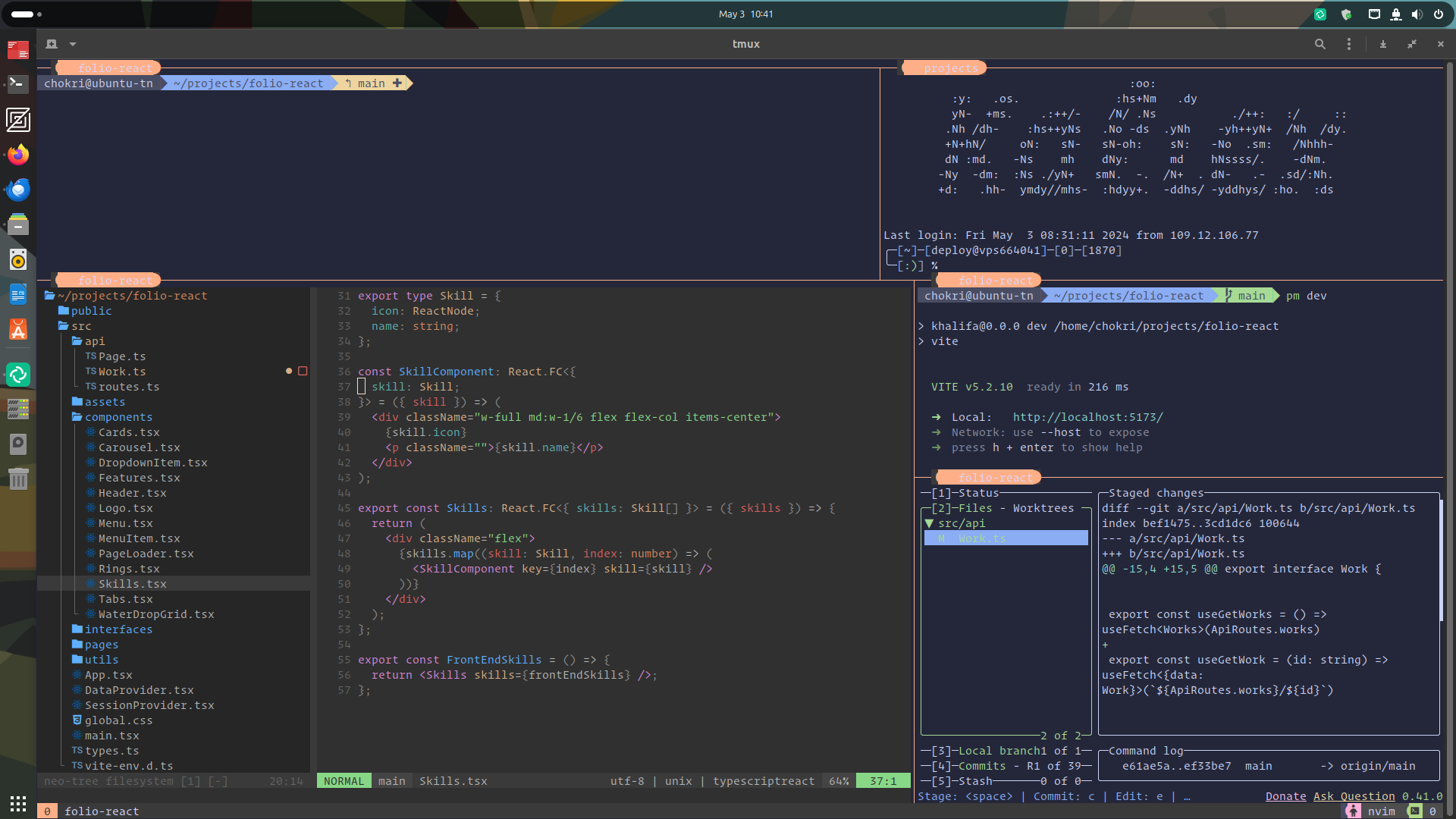
Task: Click the Donate link in lazygit
Action: pos(1285,796)
